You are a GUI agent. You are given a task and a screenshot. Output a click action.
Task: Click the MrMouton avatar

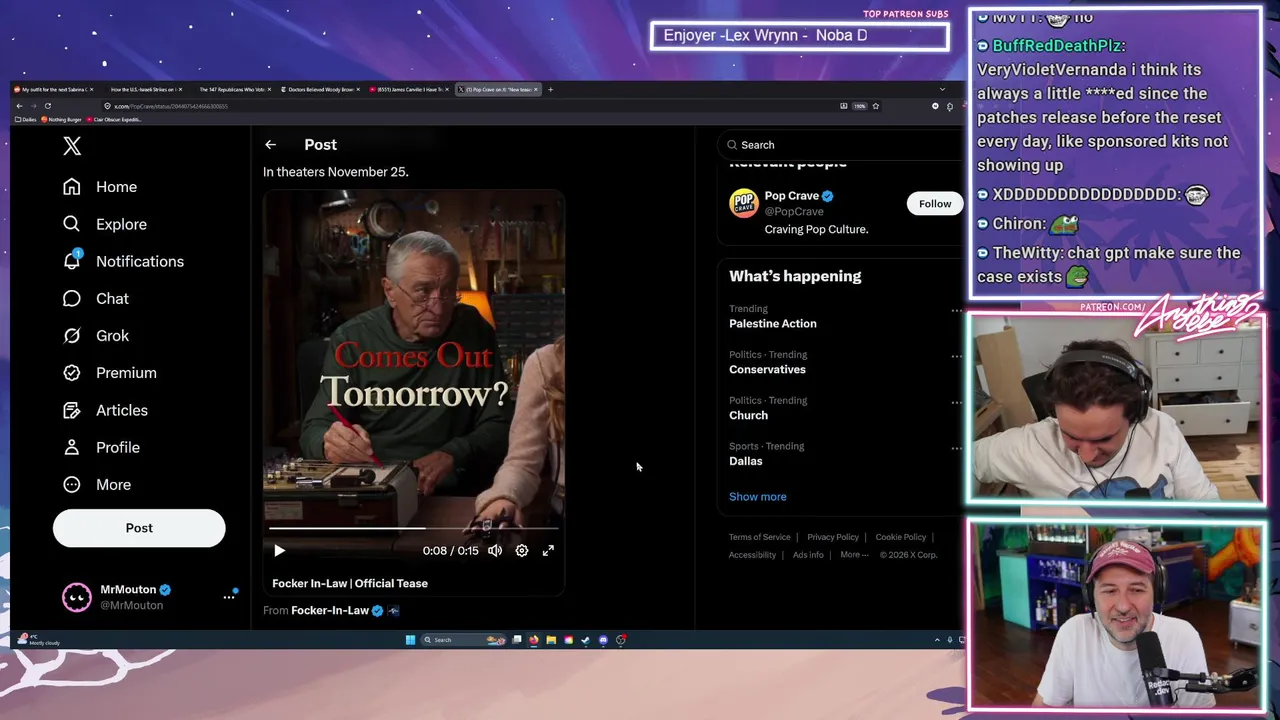[x=76, y=597]
